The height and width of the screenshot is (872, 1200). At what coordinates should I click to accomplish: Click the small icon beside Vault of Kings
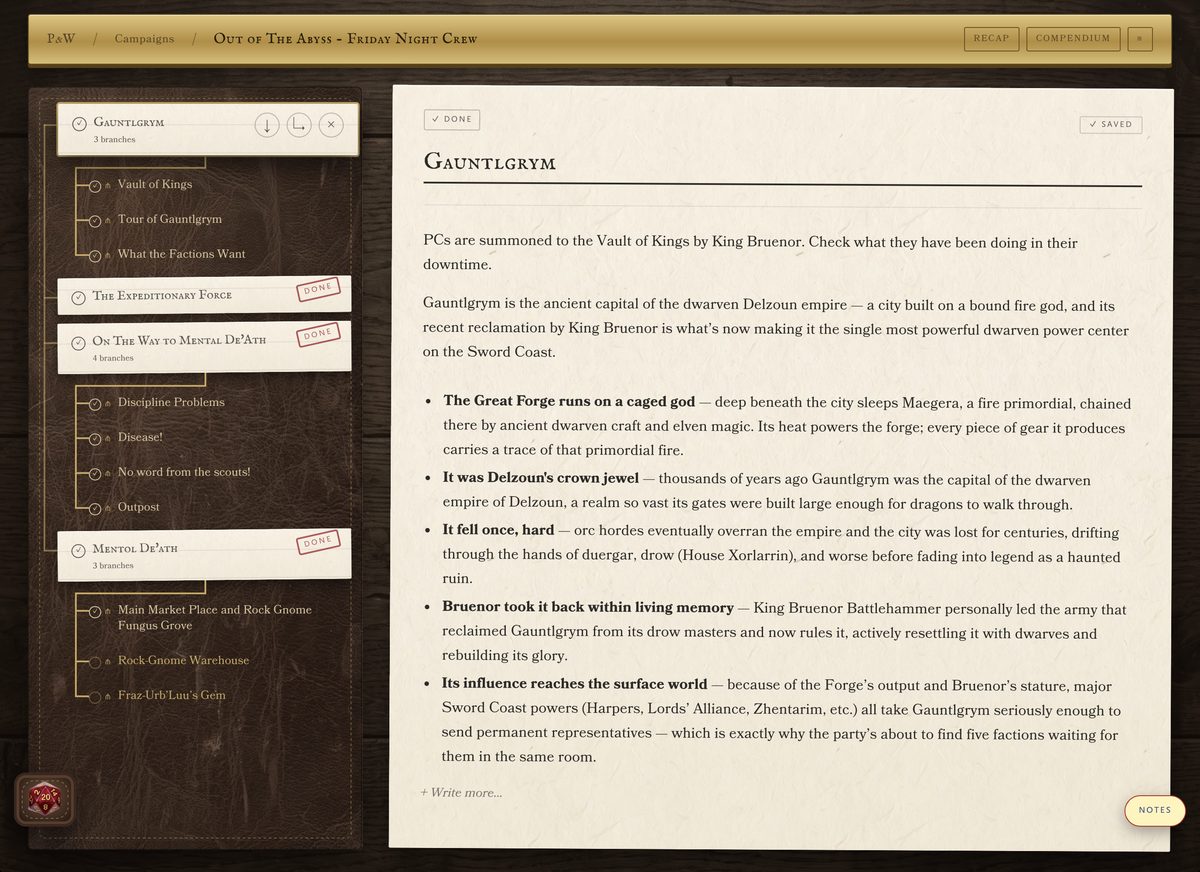108,186
